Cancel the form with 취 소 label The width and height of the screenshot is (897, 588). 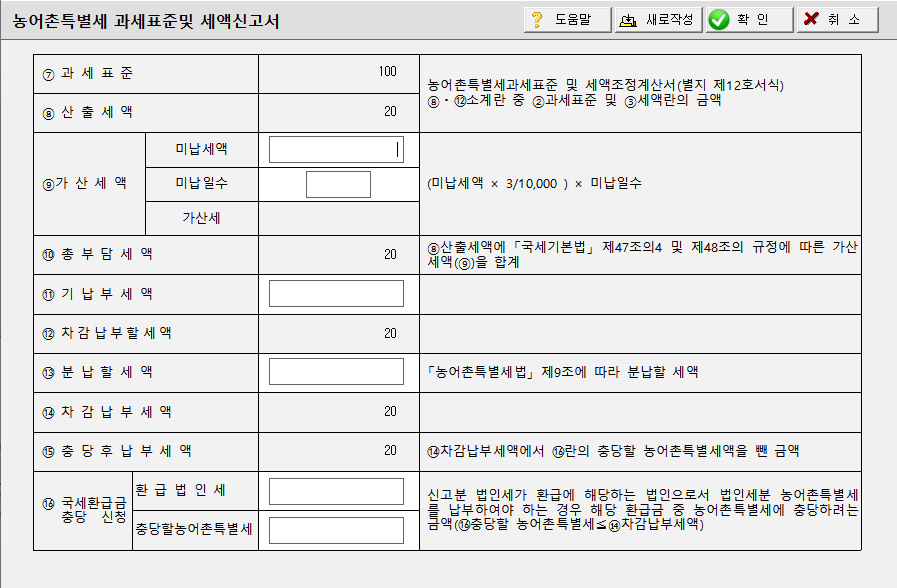pos(844,19)
